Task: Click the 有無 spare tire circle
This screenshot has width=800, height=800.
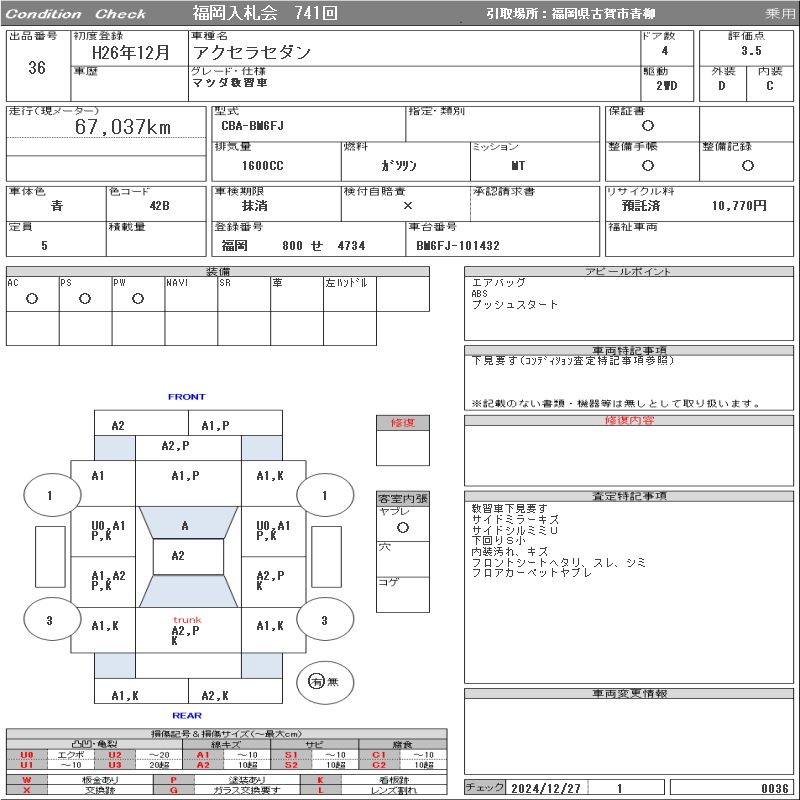Action: point(324,682)
